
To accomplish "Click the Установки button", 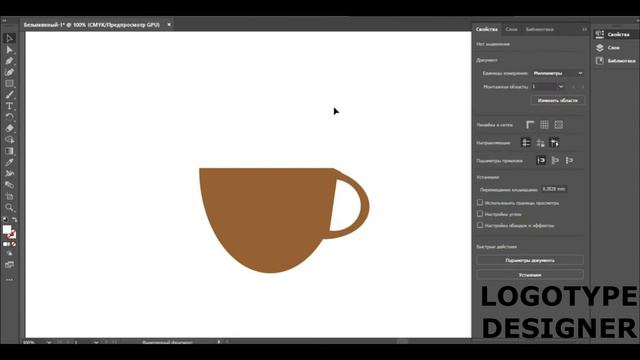I will click(x=530, y=275).
